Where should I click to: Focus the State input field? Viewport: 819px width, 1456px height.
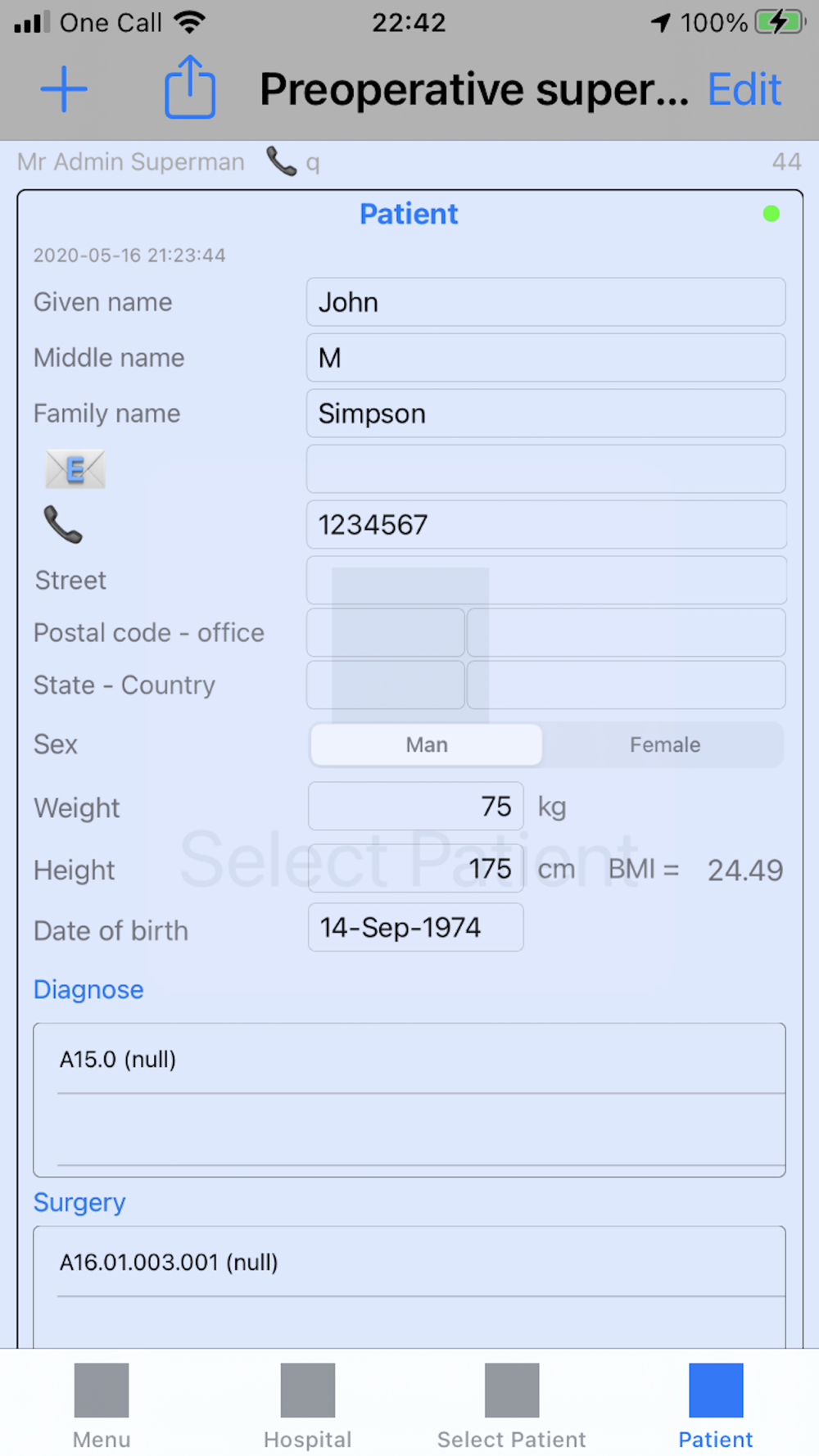(385, 685)
